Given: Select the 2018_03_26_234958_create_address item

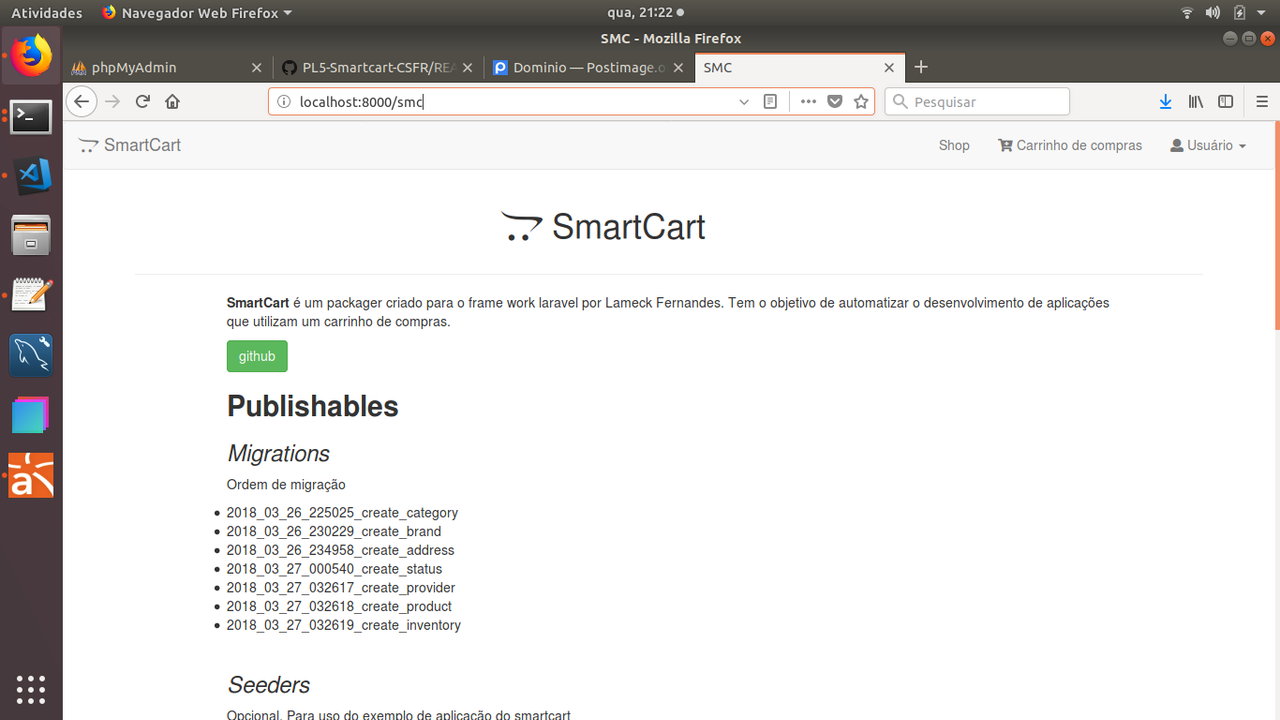Looking at the screenshot, I should [340, 550].
